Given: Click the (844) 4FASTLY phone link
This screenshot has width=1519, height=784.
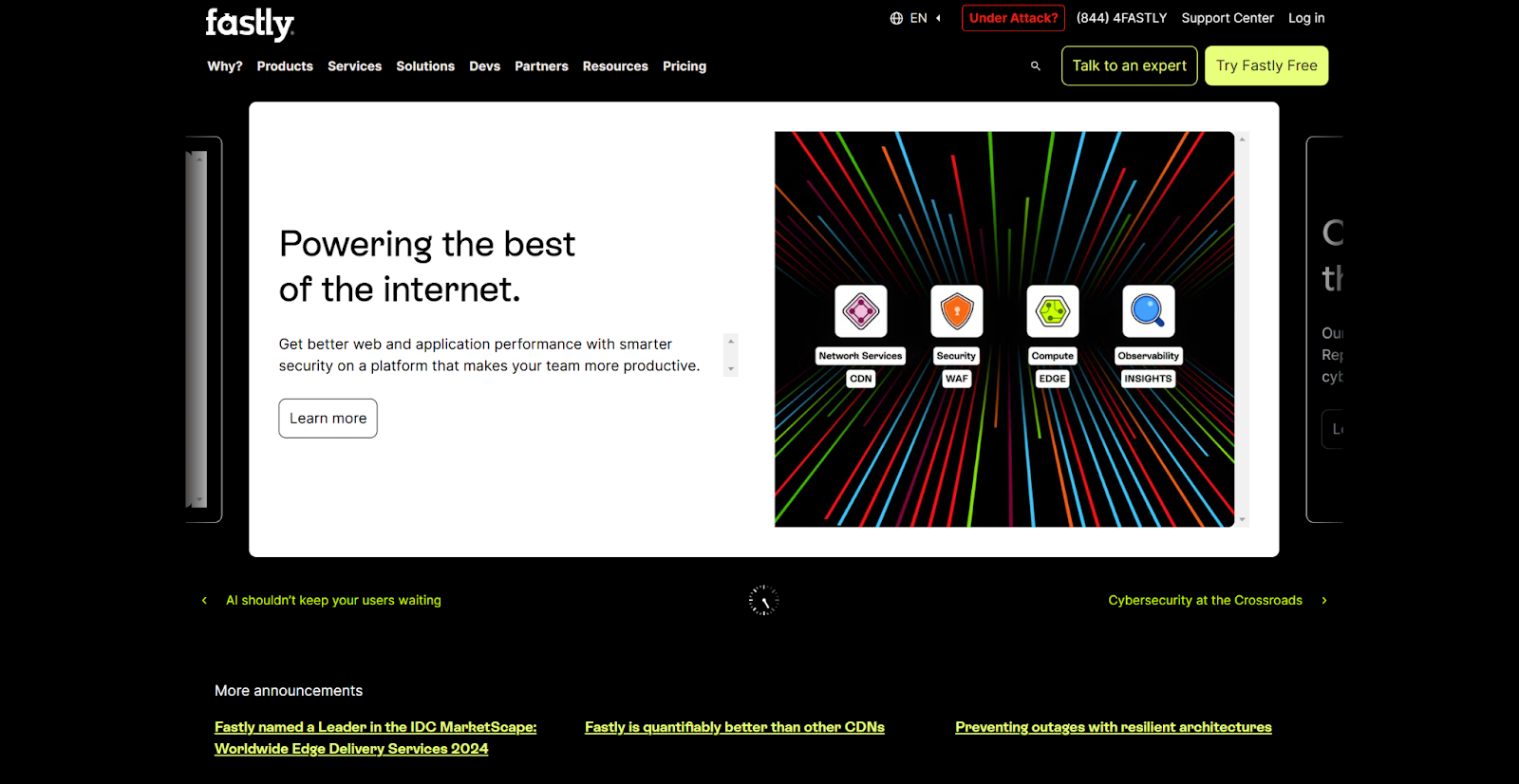Looking at the screenshot, I should tap(1121, 18).
